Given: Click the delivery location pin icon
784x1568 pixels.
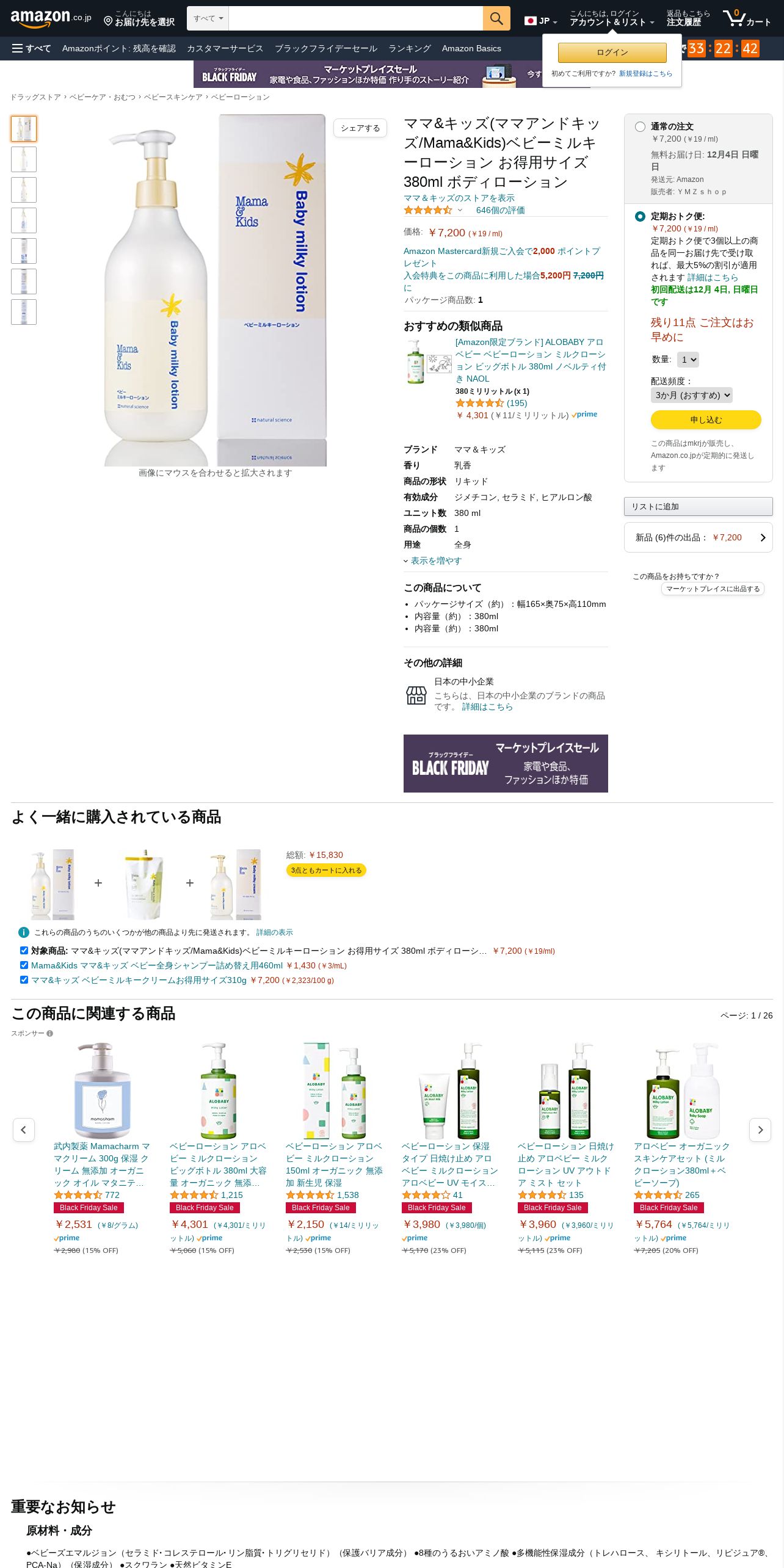Looking at the screenshot, I should (108, 21).
